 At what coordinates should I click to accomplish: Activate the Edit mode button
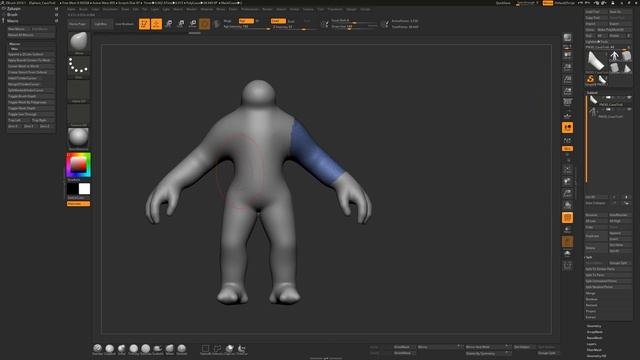click(144, 24)
